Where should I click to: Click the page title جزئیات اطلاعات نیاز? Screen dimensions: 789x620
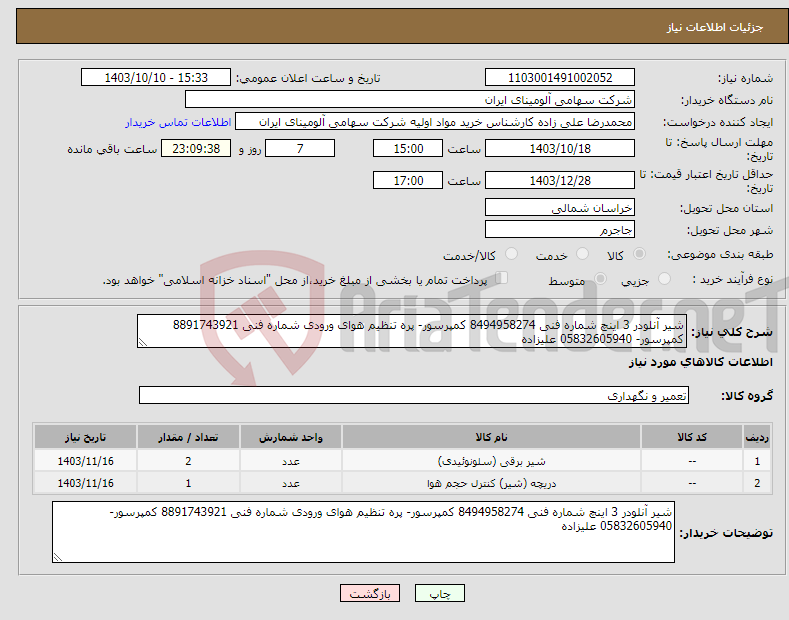point(715,27)
